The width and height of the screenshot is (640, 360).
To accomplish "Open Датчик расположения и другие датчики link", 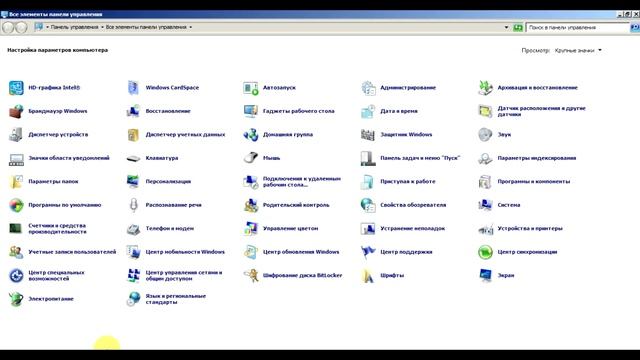I will pyautogui.click(x=541, y=111).
